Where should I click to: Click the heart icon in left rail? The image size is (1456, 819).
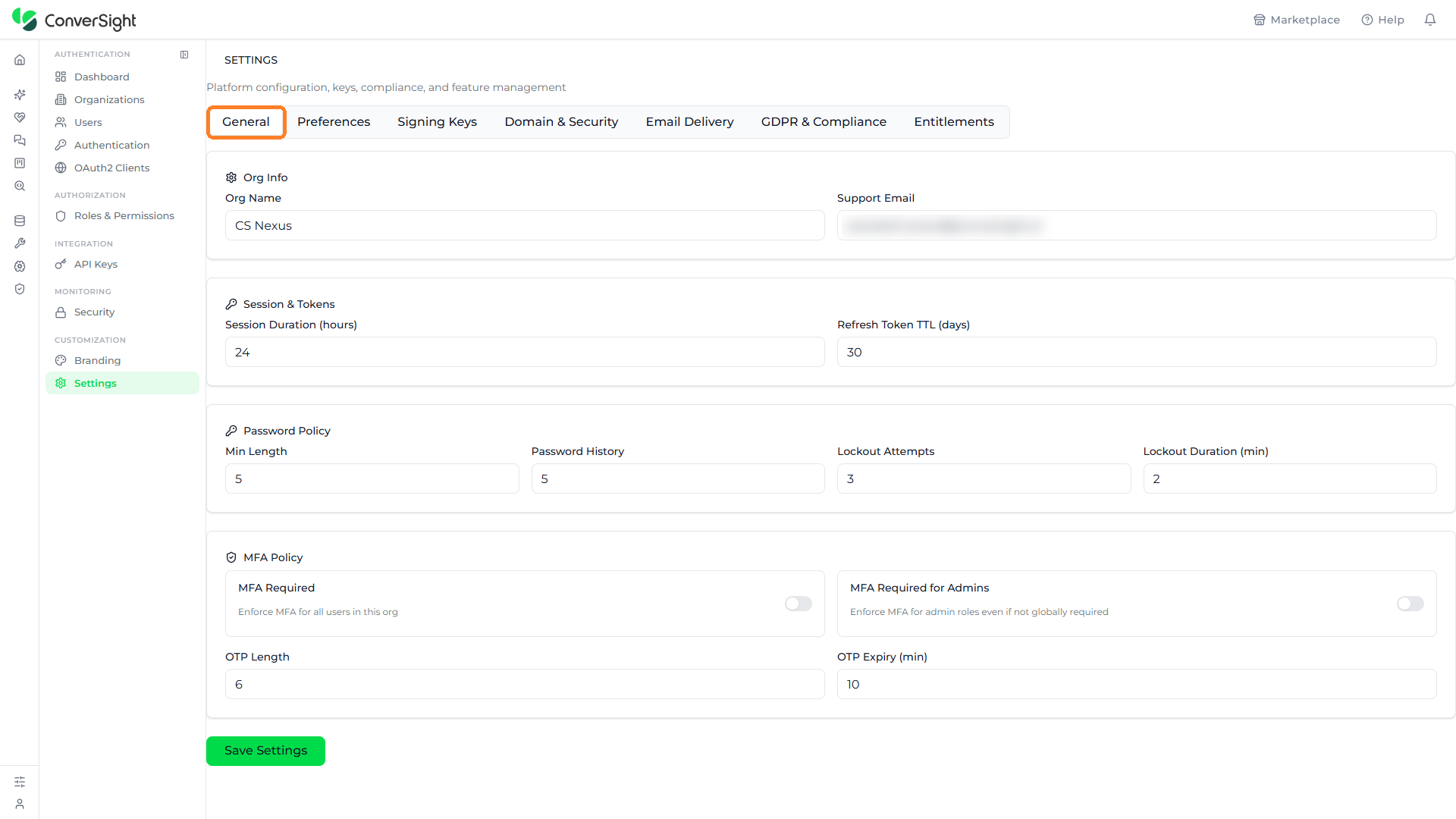pos(20,118)
